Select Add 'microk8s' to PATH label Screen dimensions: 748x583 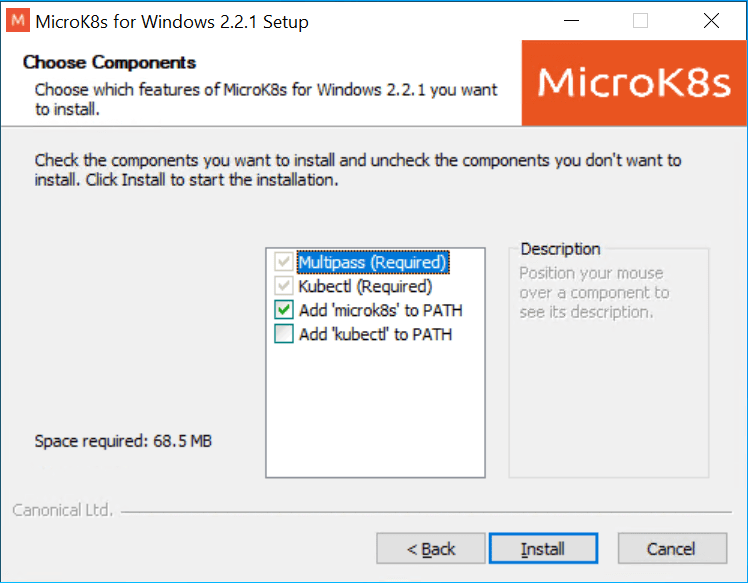tap(381, 310)
